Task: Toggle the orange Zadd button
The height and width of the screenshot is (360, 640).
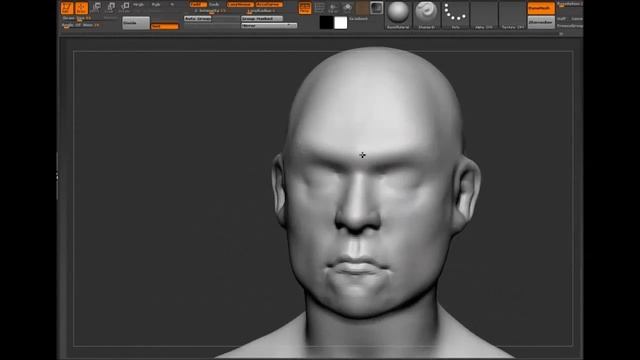Action: (x=198, y=4)
